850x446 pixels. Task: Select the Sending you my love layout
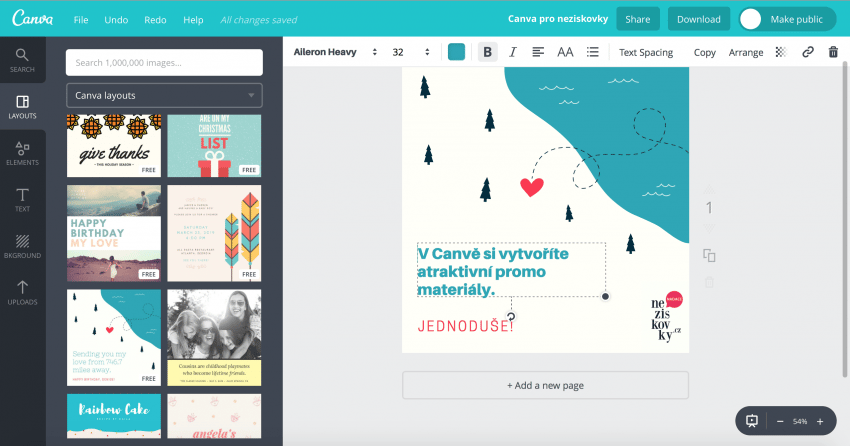coord(114,338)
